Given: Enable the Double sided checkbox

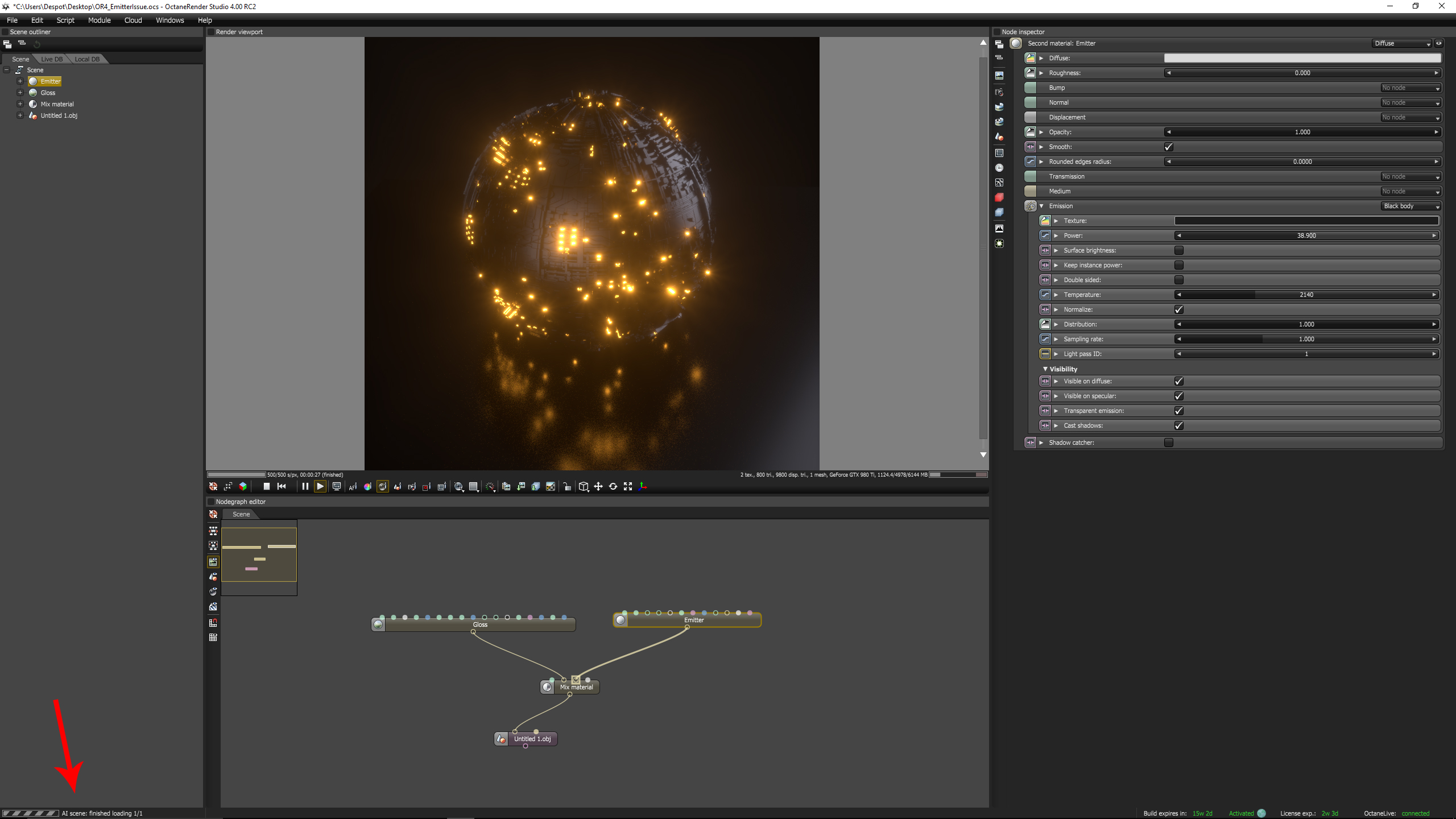Looking at the screenshot, I should 1178,280.
